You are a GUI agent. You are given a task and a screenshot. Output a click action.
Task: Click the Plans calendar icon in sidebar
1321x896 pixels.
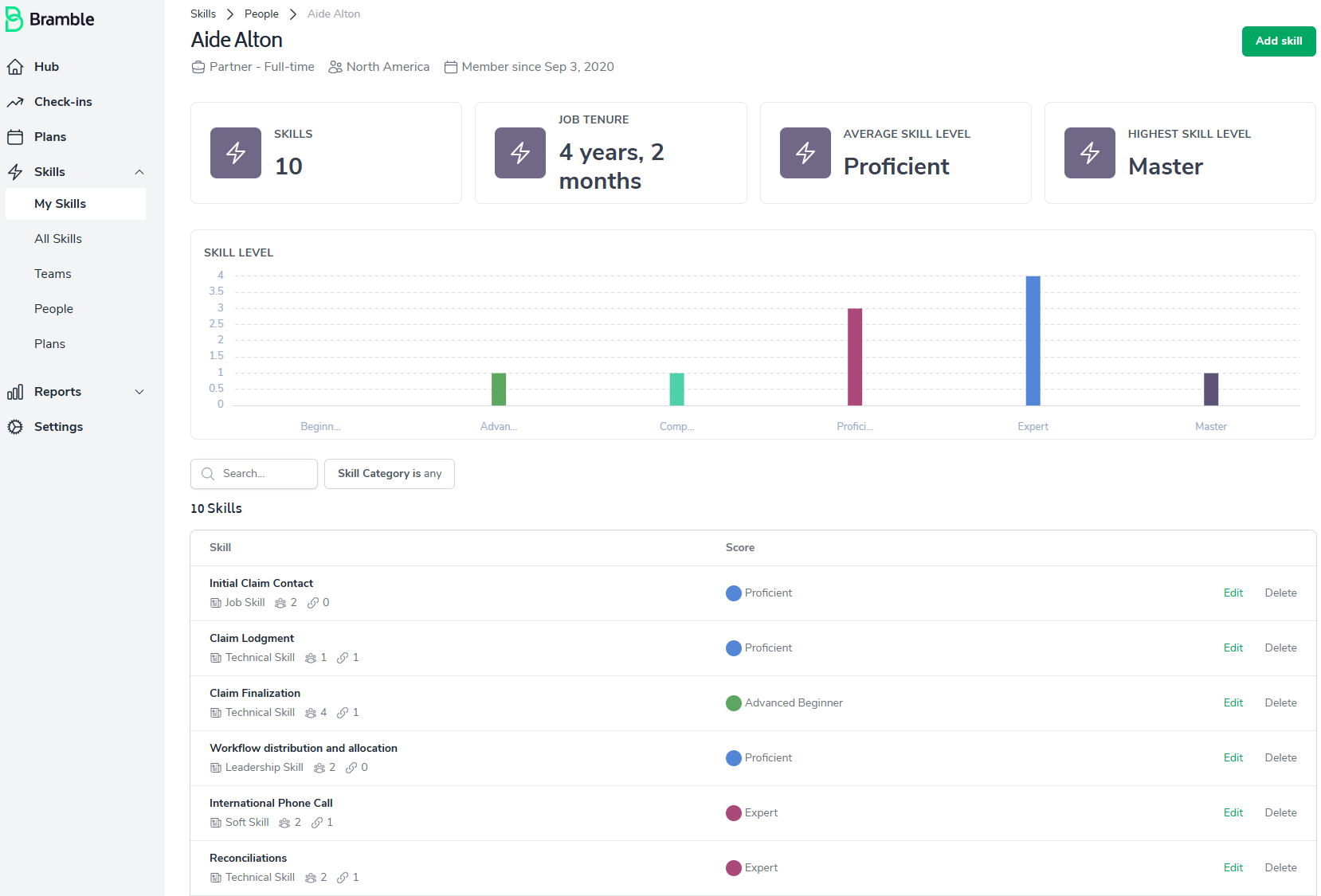[14, 137]
